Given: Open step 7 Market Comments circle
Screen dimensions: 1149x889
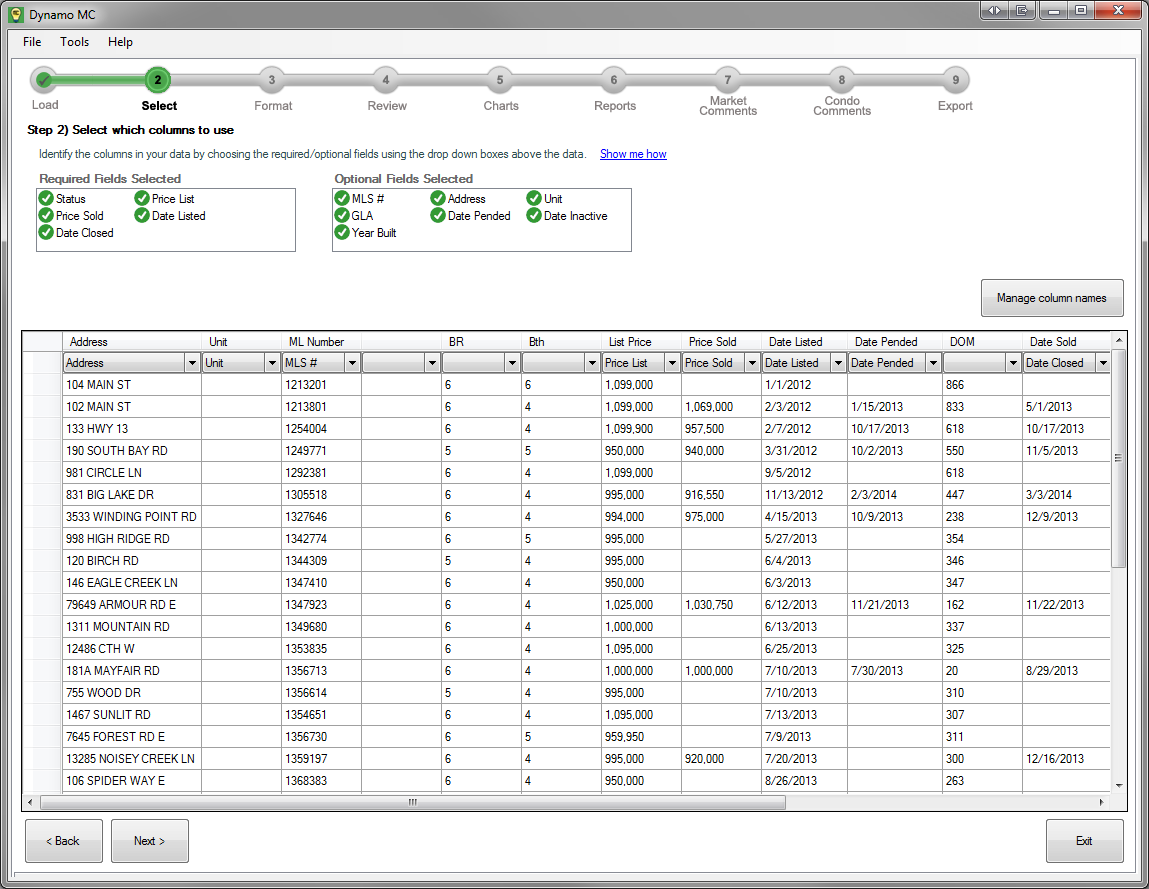Looking at the screenshot, I should tap(728, 80).
